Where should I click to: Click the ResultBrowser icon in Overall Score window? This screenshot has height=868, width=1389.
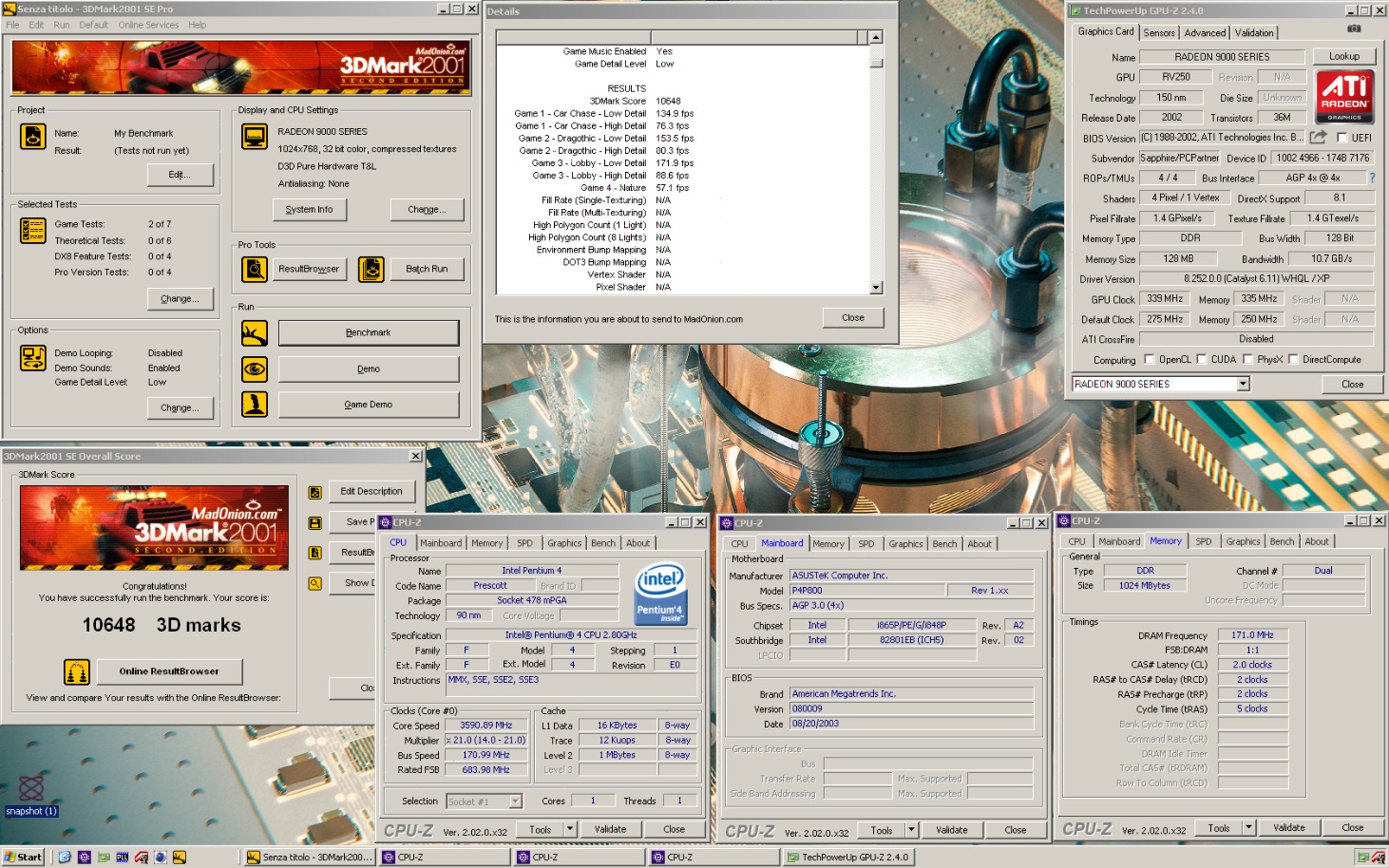[314, 553]
